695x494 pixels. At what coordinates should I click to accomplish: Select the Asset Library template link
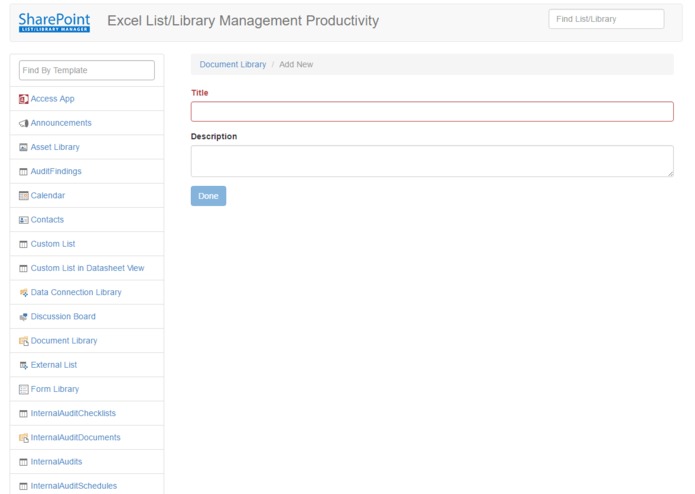pos(55,147)
